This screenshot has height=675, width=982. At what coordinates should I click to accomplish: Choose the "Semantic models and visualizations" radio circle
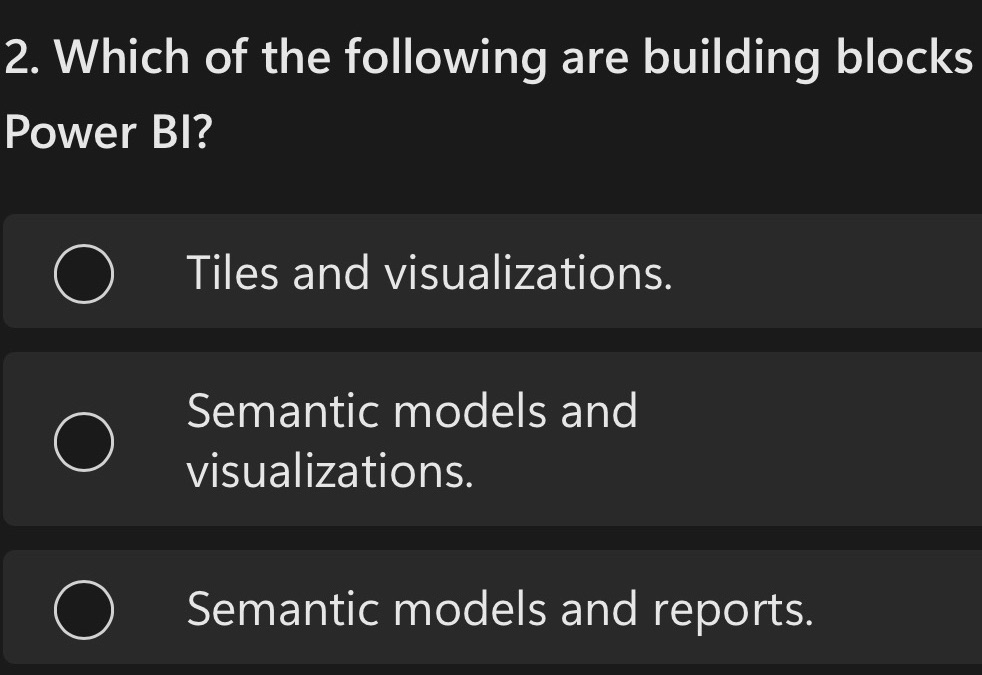[82, 441]
